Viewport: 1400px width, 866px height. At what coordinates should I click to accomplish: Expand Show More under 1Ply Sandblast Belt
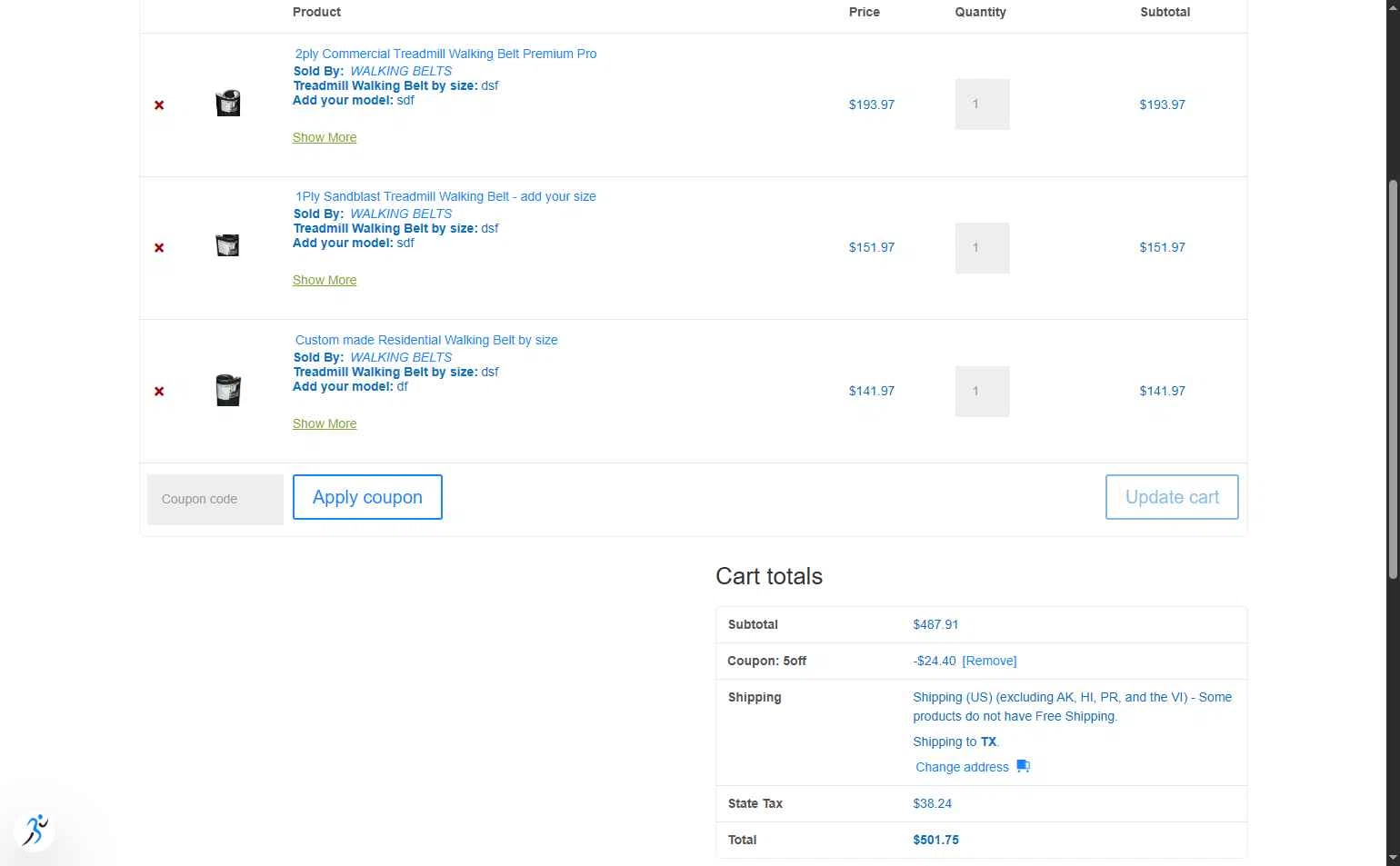coord(325,280)
